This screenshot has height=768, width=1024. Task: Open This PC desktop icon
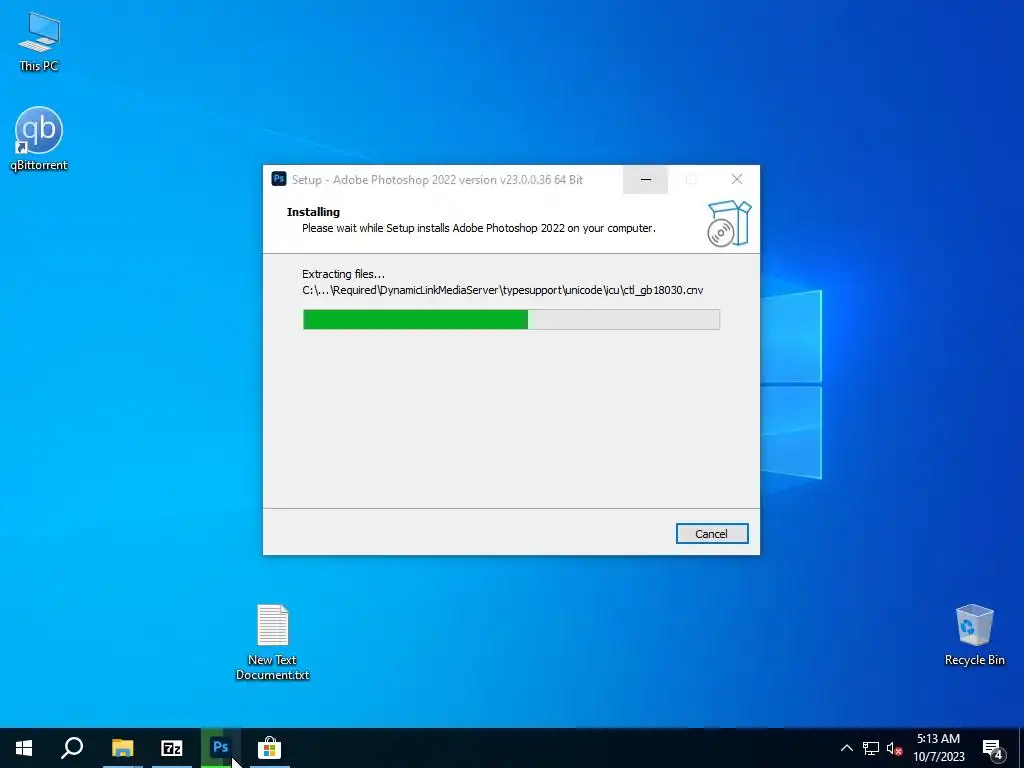[39, 41]
